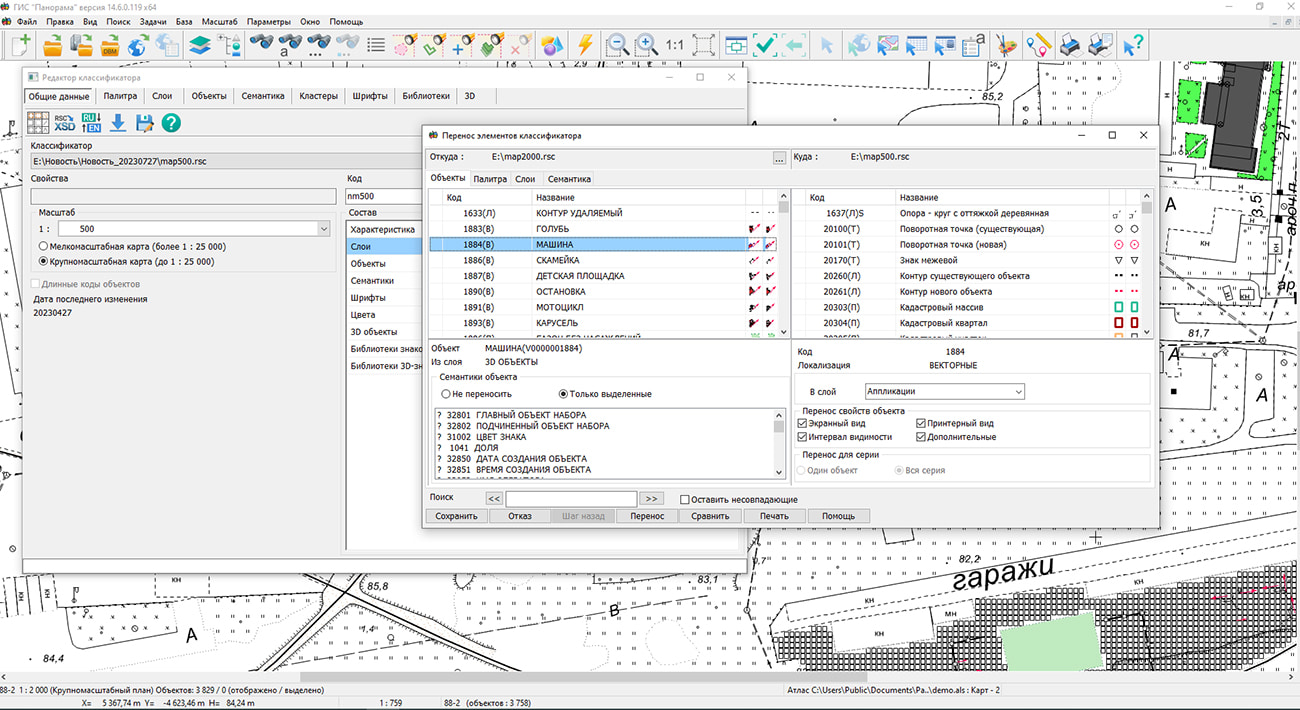
Task: Click the '<<' search previous button
Action: pyautogui.click(x=494, y=499)
